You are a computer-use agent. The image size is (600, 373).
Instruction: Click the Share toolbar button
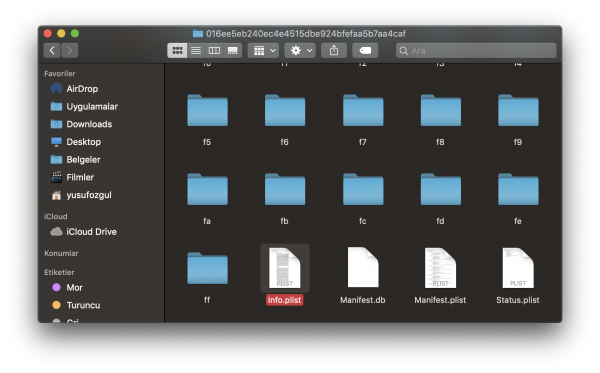(x=334, y=50)
